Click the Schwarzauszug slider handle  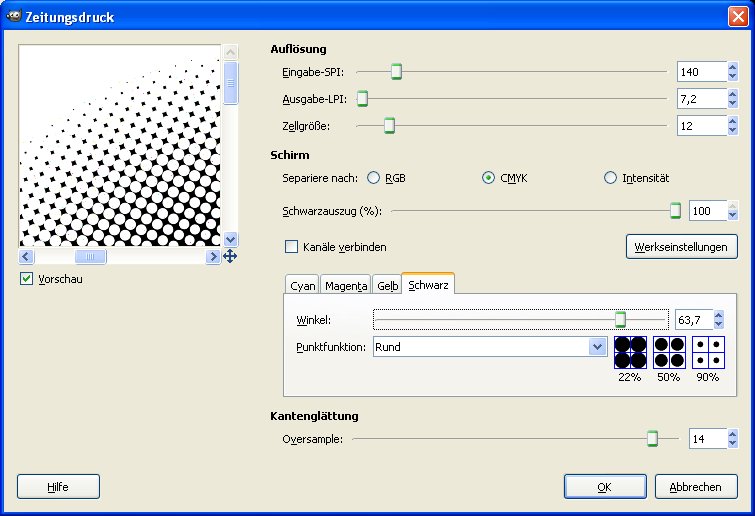676,210
